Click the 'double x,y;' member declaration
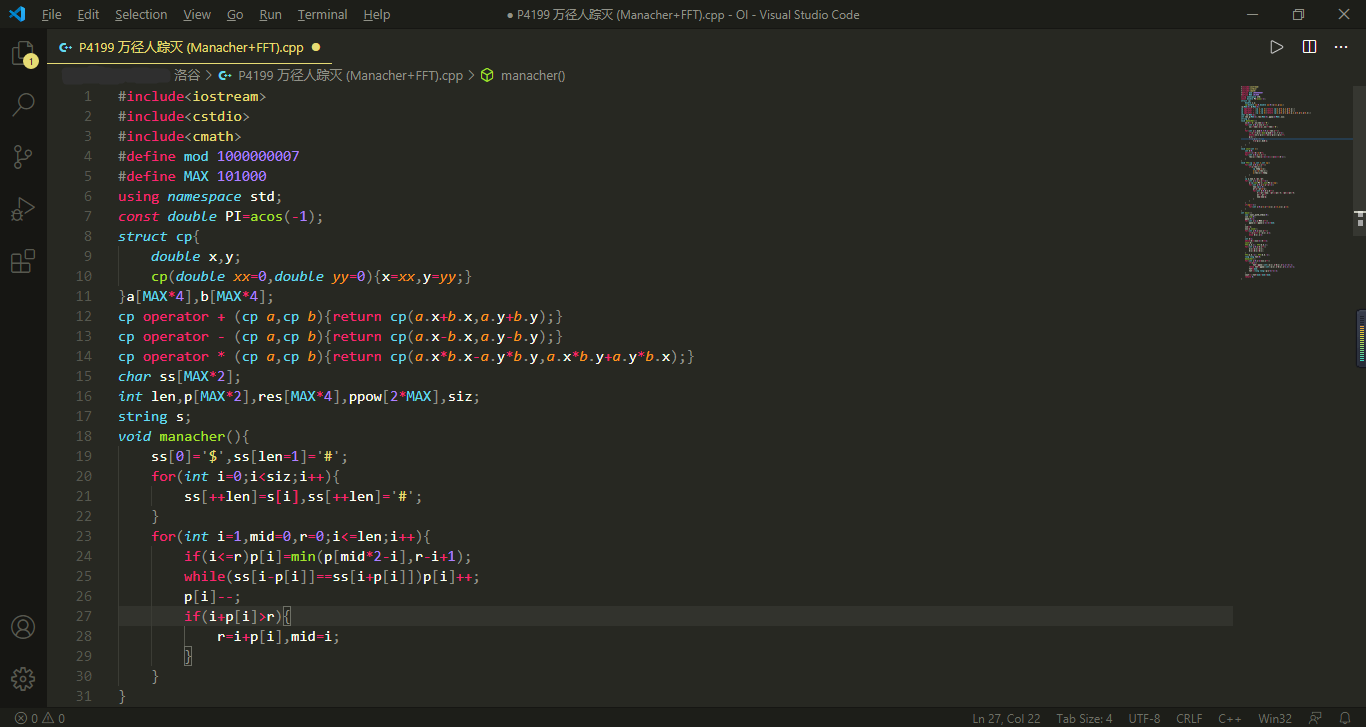Viewport: 1366px width, 727px height. (196, 256)
